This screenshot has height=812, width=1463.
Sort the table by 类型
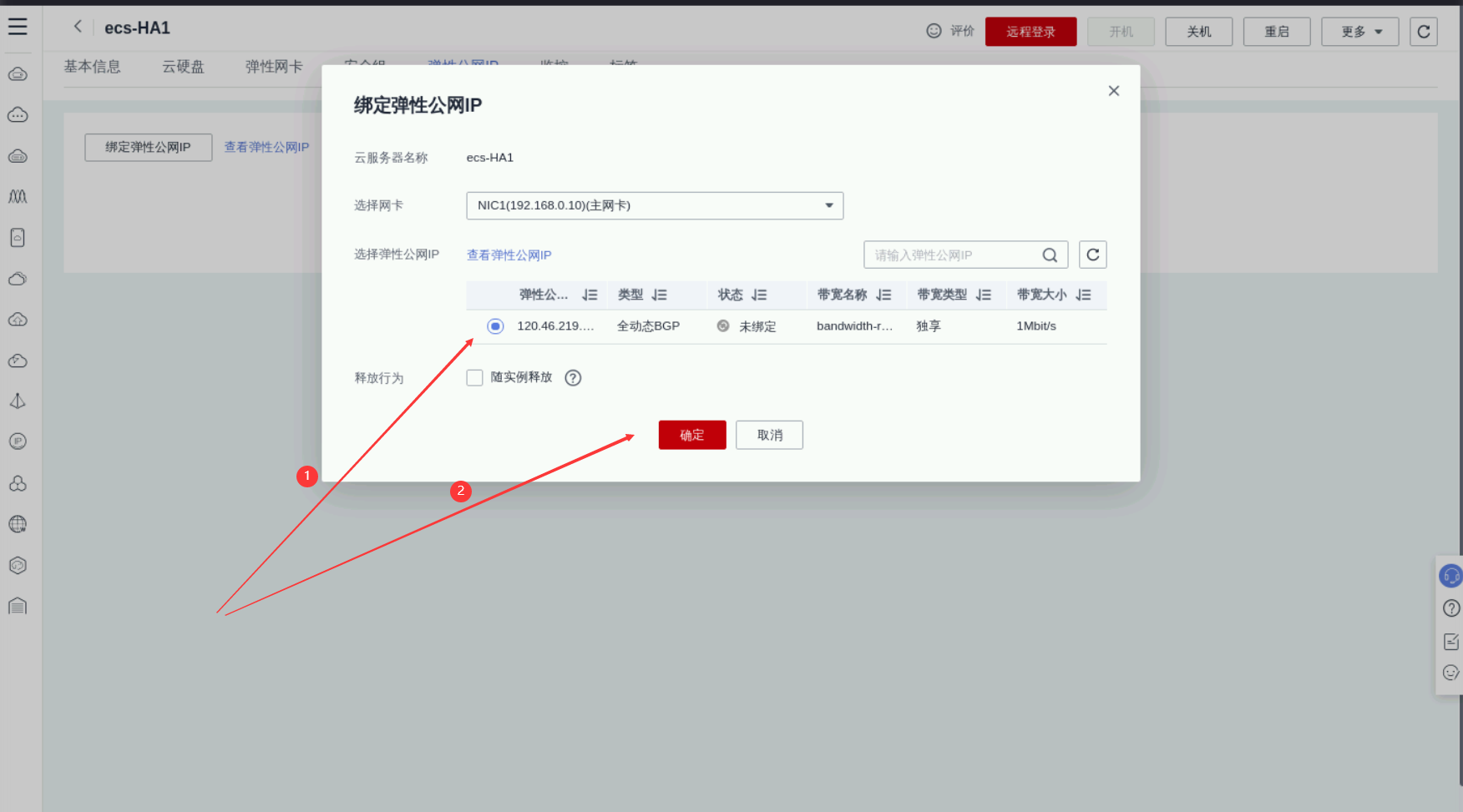660,295
